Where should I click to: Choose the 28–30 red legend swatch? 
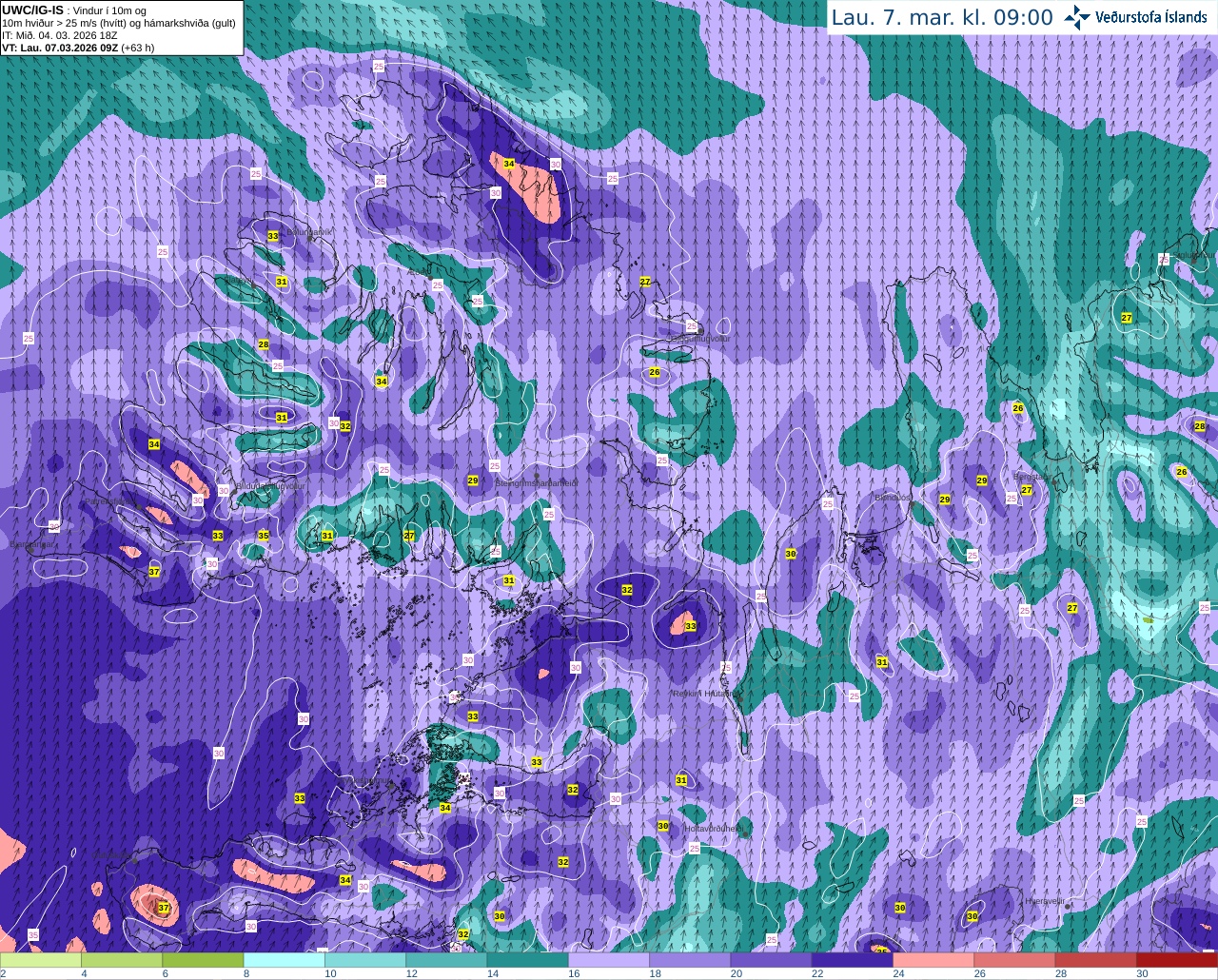1096,960
